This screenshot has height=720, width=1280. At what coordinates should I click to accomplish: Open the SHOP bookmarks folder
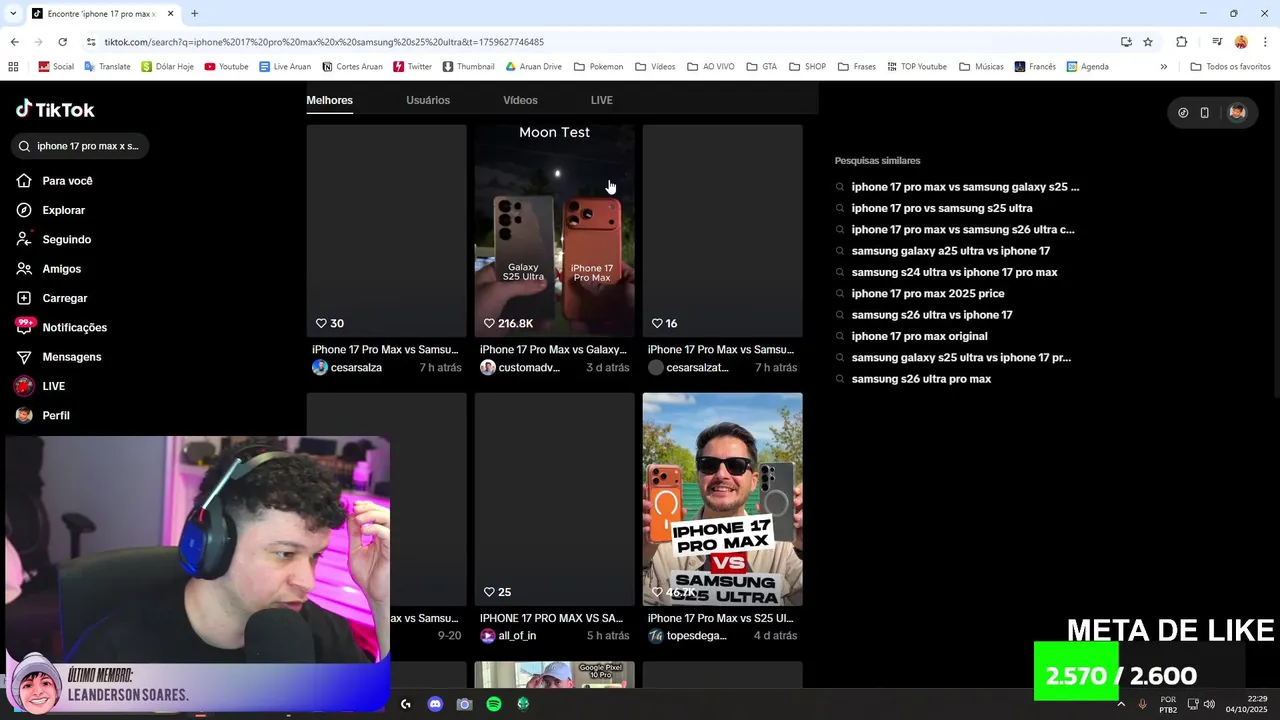tap(807, 67)
